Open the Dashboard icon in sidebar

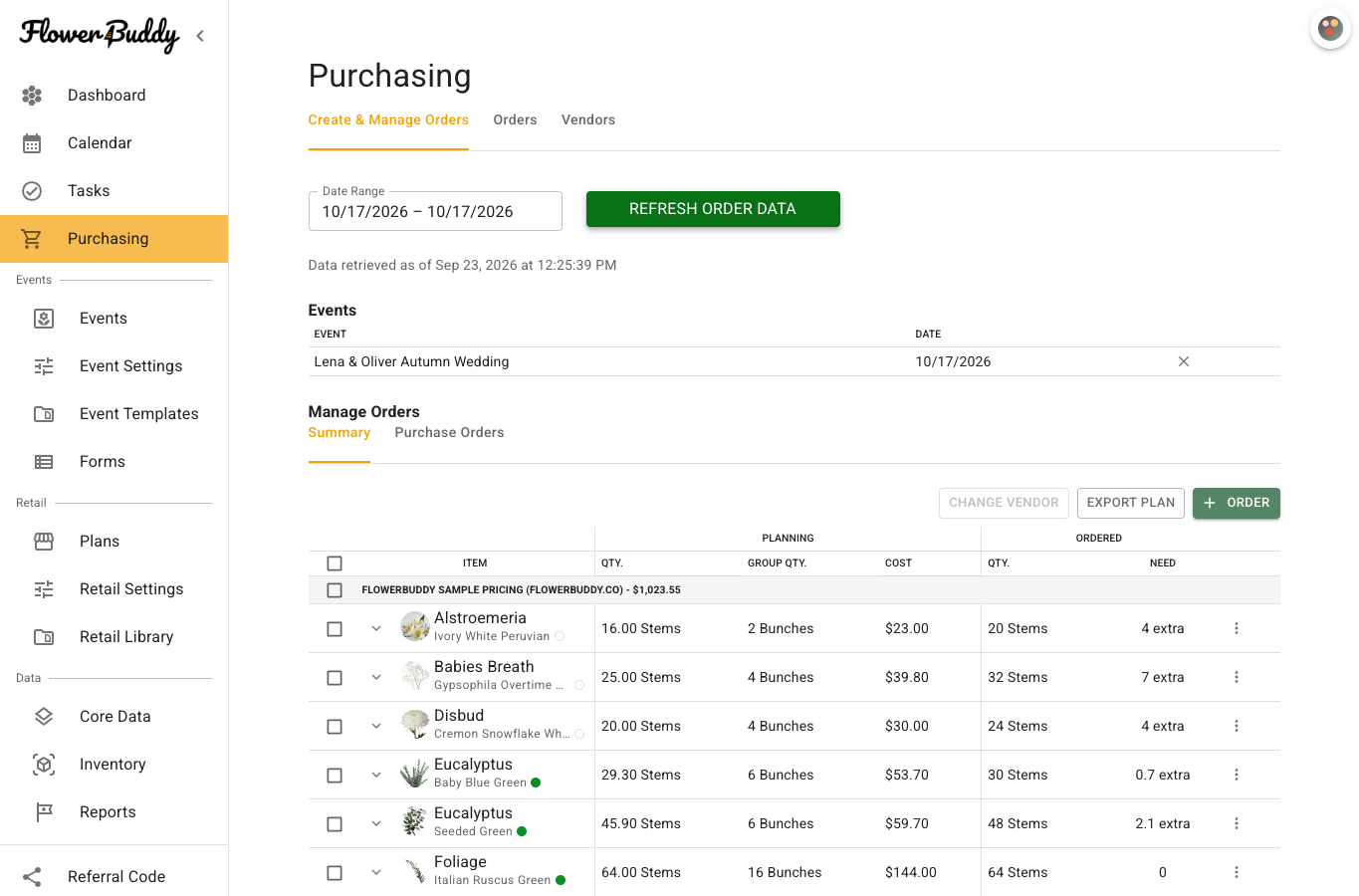pos(32,96)
